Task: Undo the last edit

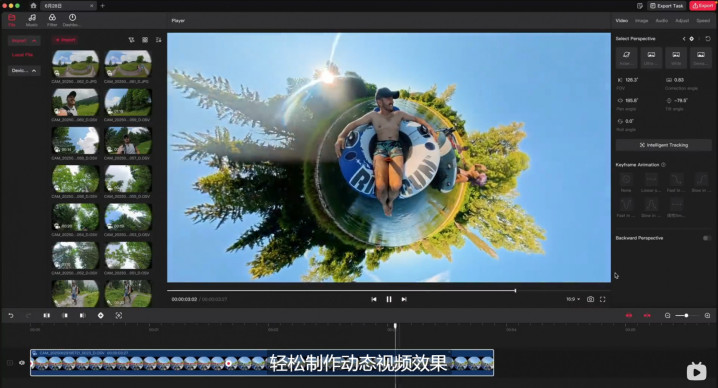Action: [x=11, y=316]
